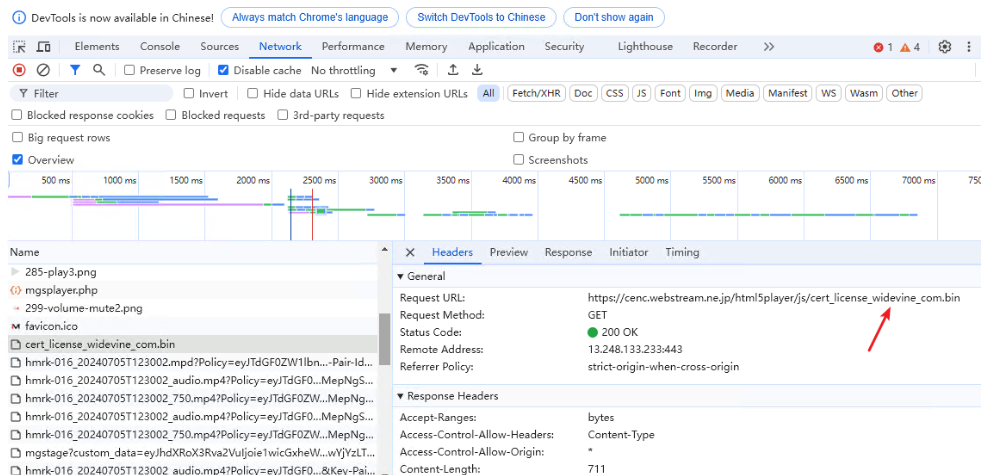Export HAR file download icon
994x475 pixels.
[x=477, y=70]
